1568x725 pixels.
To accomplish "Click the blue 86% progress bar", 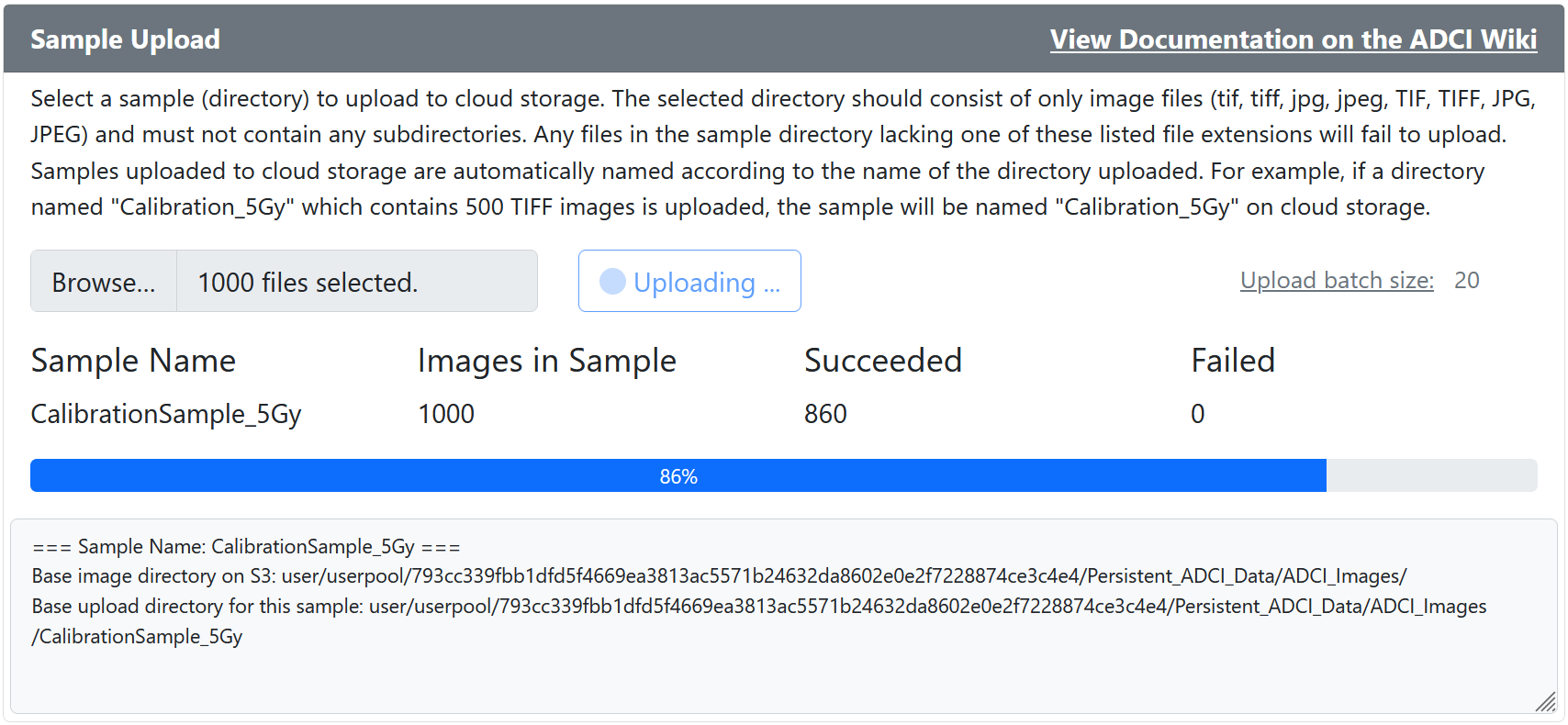I will 678,475.
